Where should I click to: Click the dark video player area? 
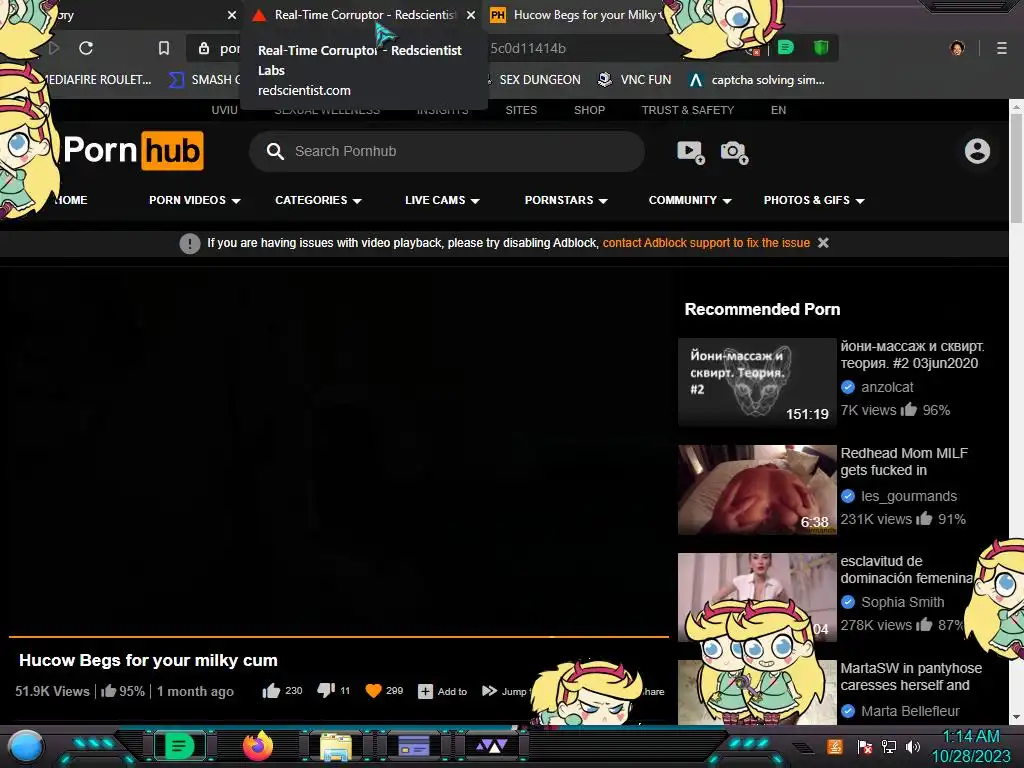coord(338,451)
